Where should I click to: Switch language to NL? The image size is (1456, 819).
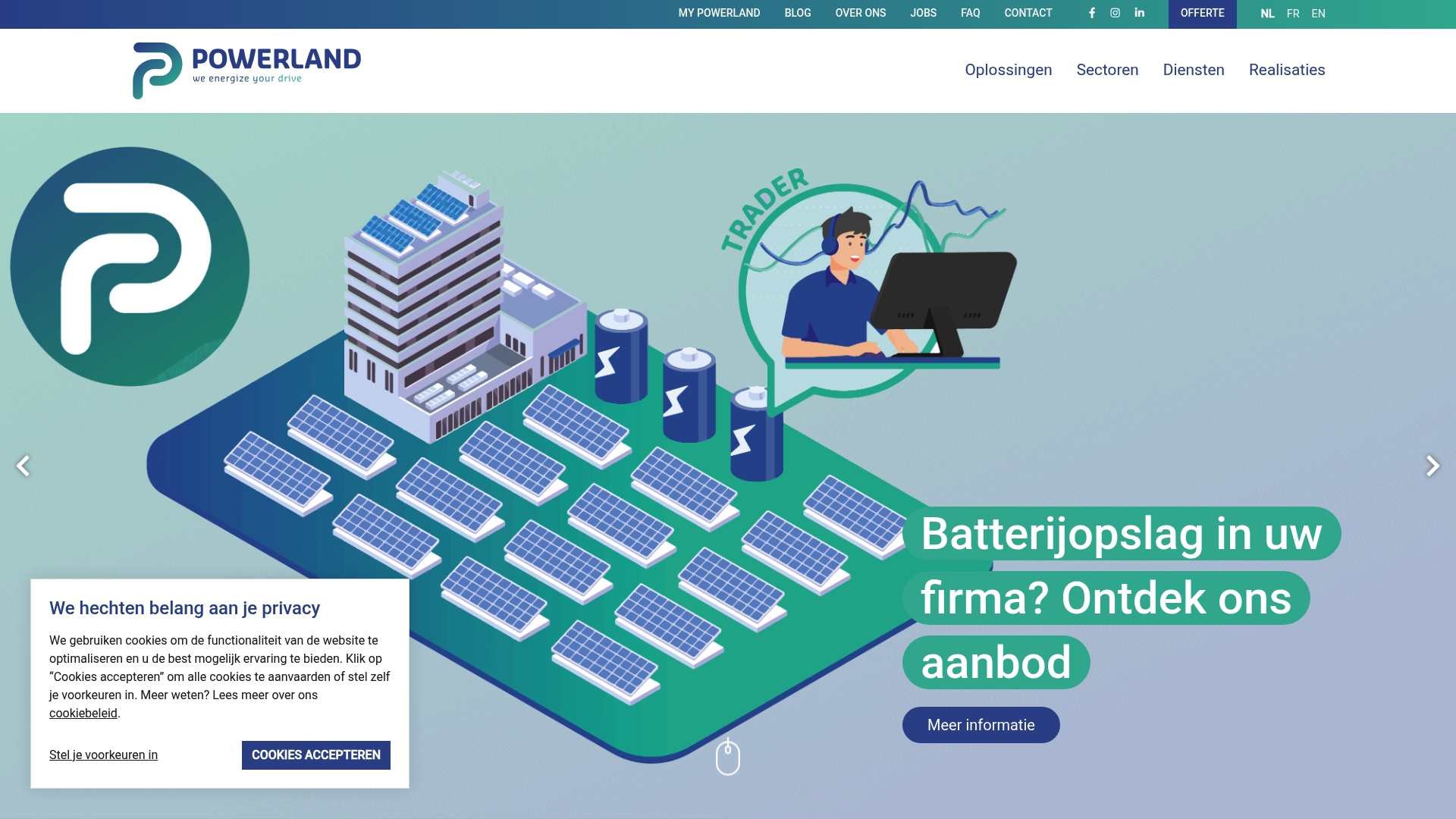(1267, 14)
